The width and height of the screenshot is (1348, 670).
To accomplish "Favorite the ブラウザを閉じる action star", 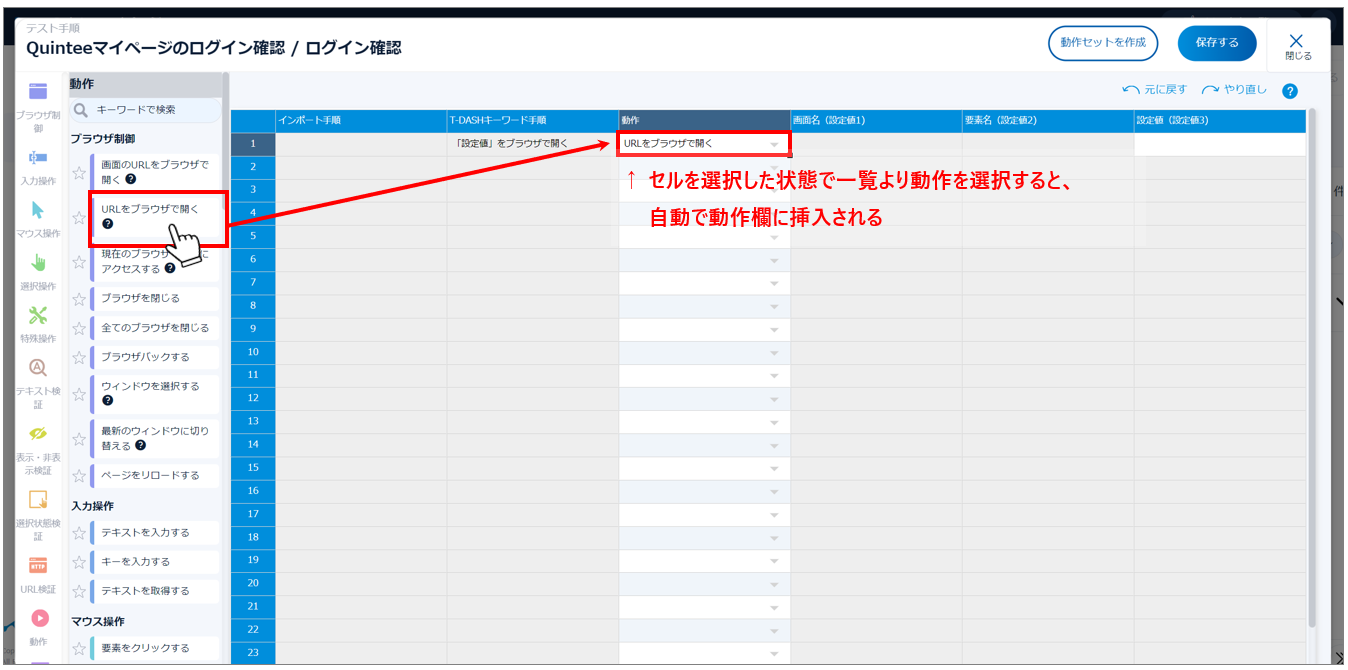I will click(x=79, y=299).
